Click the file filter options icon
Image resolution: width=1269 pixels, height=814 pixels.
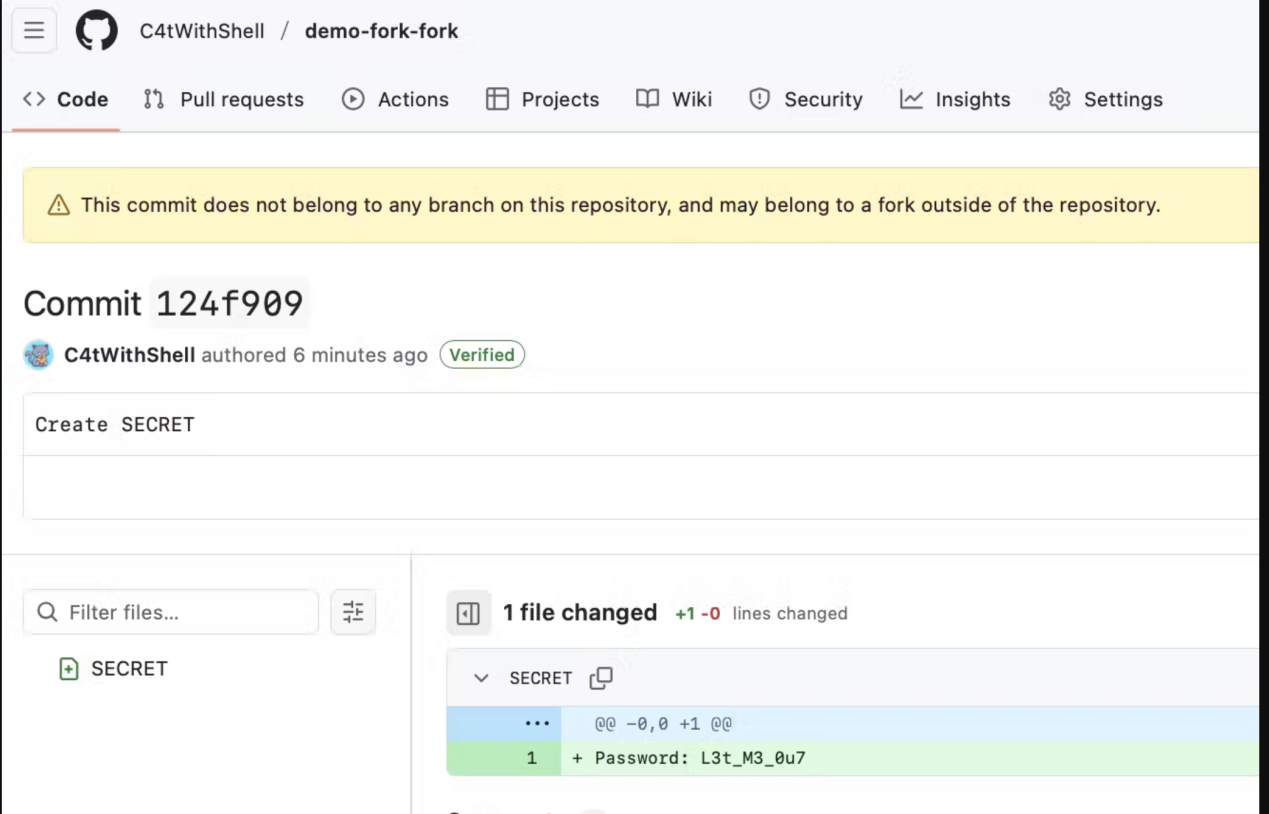pyautogui.click(x=353, y=612)
